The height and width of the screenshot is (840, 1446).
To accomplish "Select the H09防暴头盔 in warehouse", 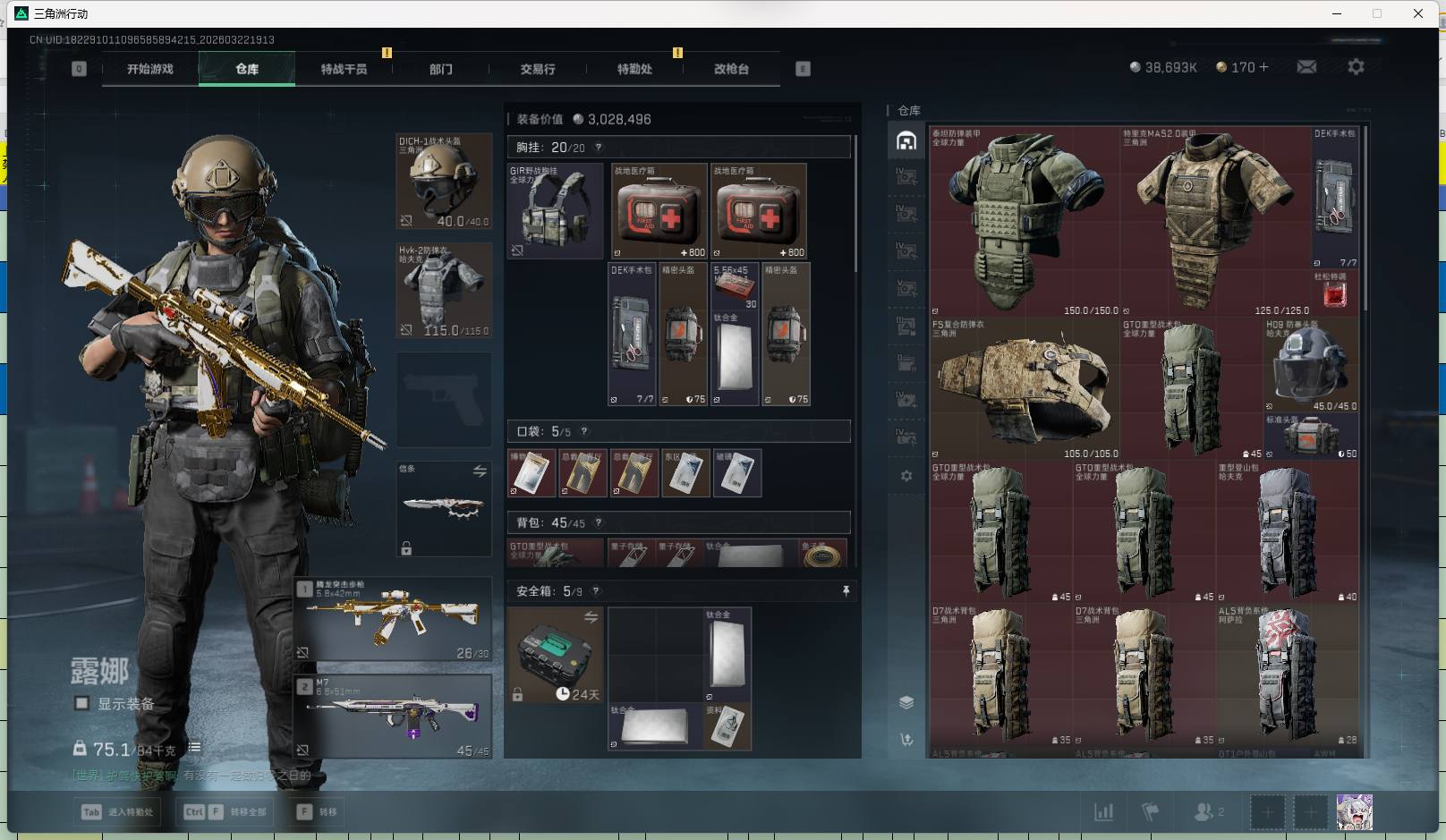I will coord(1311,365).
